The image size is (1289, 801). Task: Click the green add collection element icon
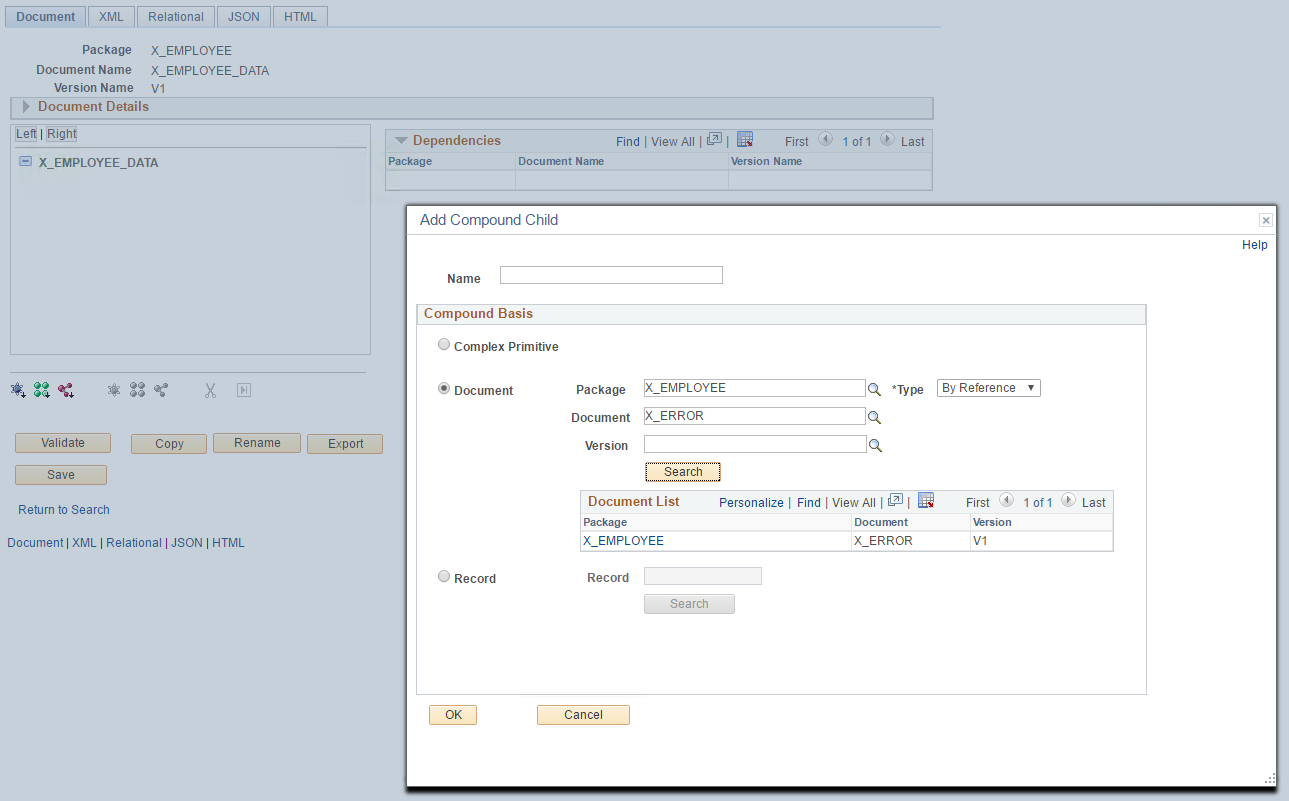click(41, 389)
